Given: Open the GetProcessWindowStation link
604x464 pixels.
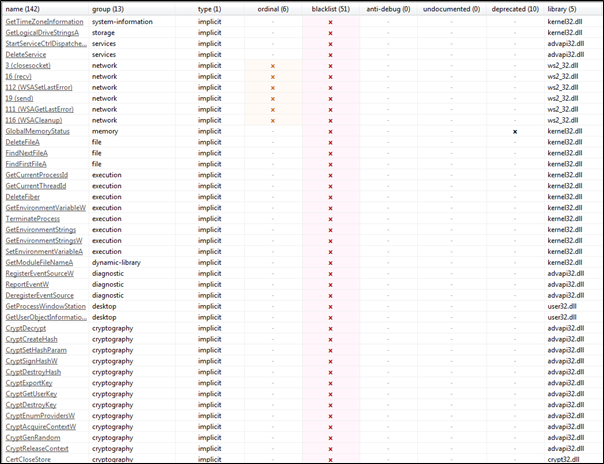Looking at the screenshot, I should [x=46, y=307].
